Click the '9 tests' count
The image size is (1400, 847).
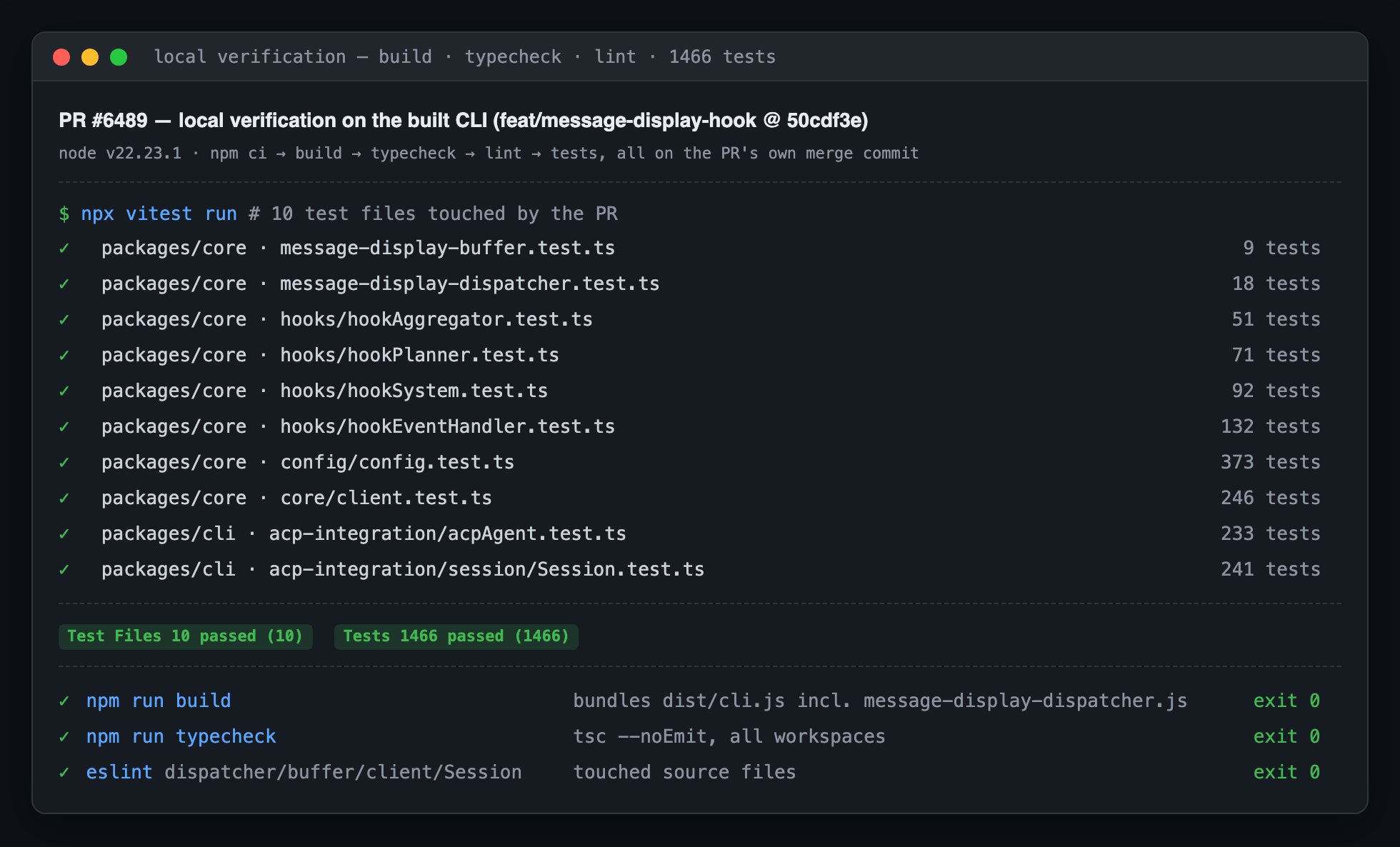pyautogui.click(x=1281, y=248)
